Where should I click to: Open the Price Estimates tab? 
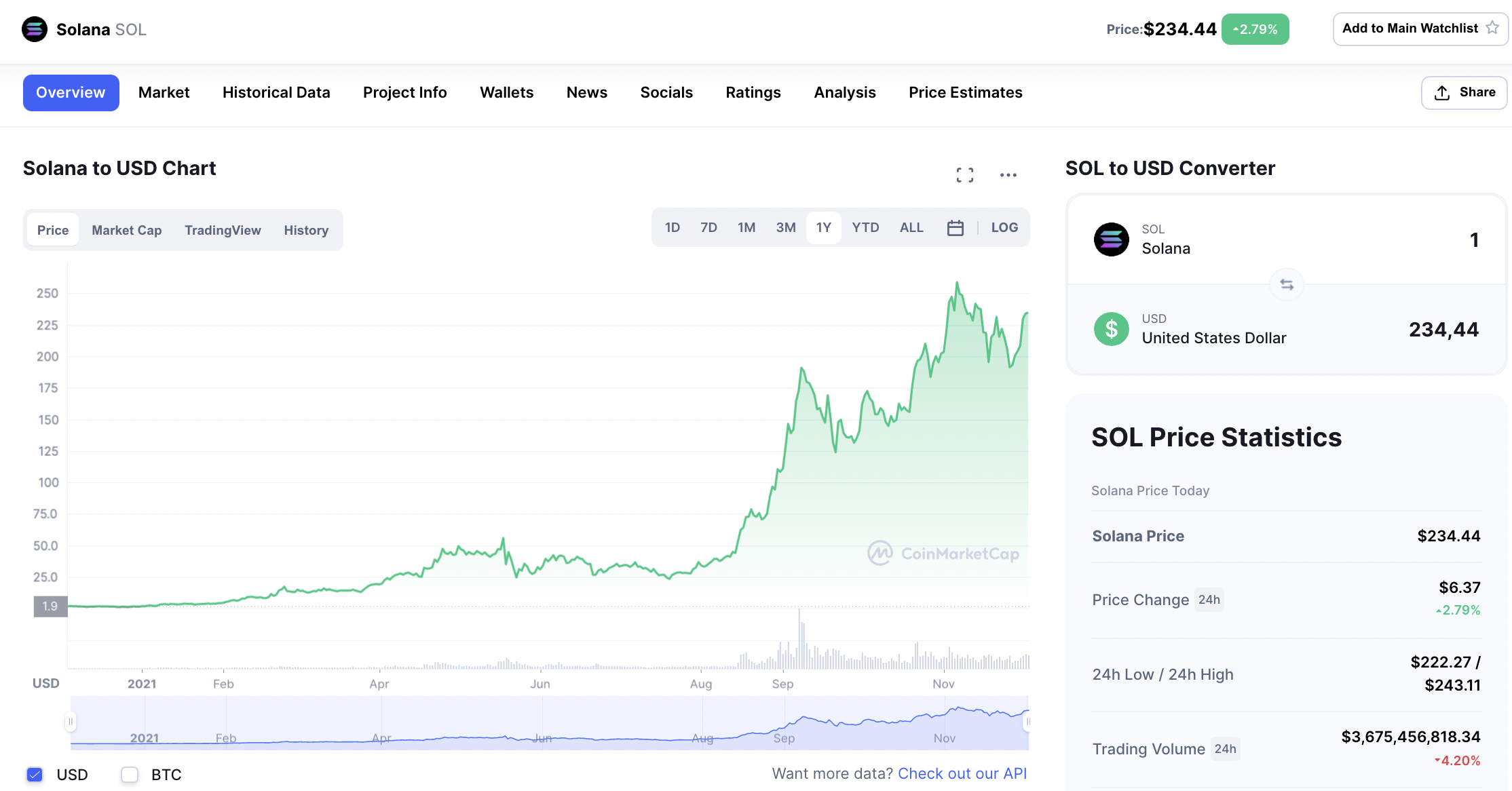(x=965, y=92)
